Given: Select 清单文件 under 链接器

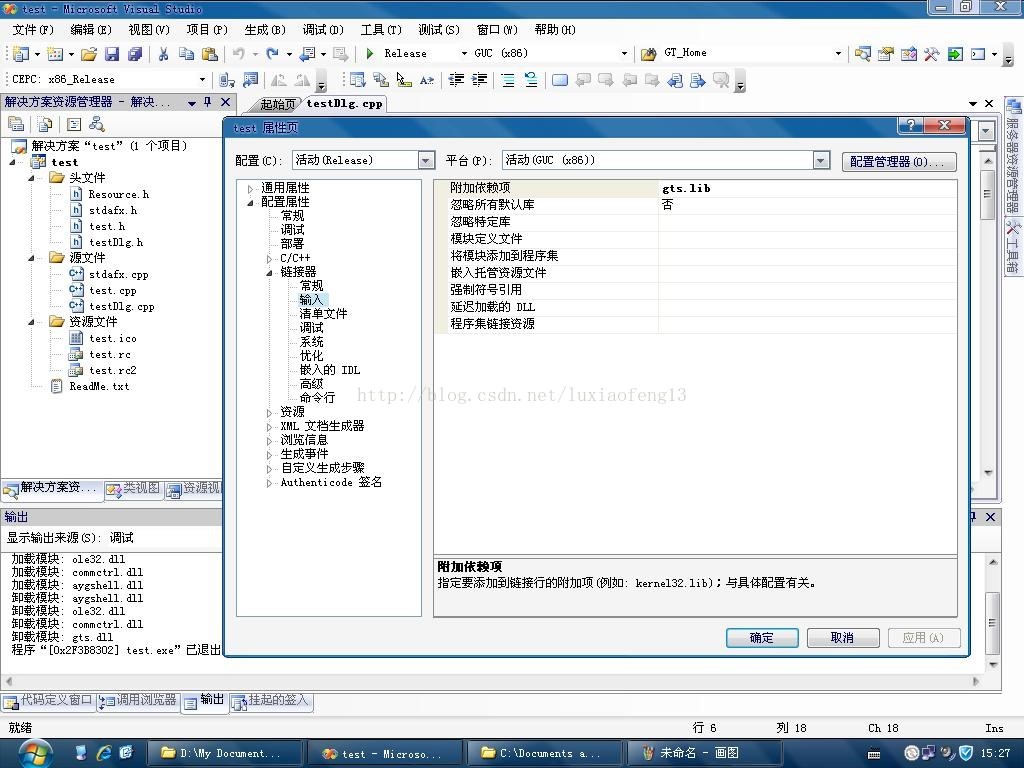Looking at the screenshot, I should tap(323, 314).
